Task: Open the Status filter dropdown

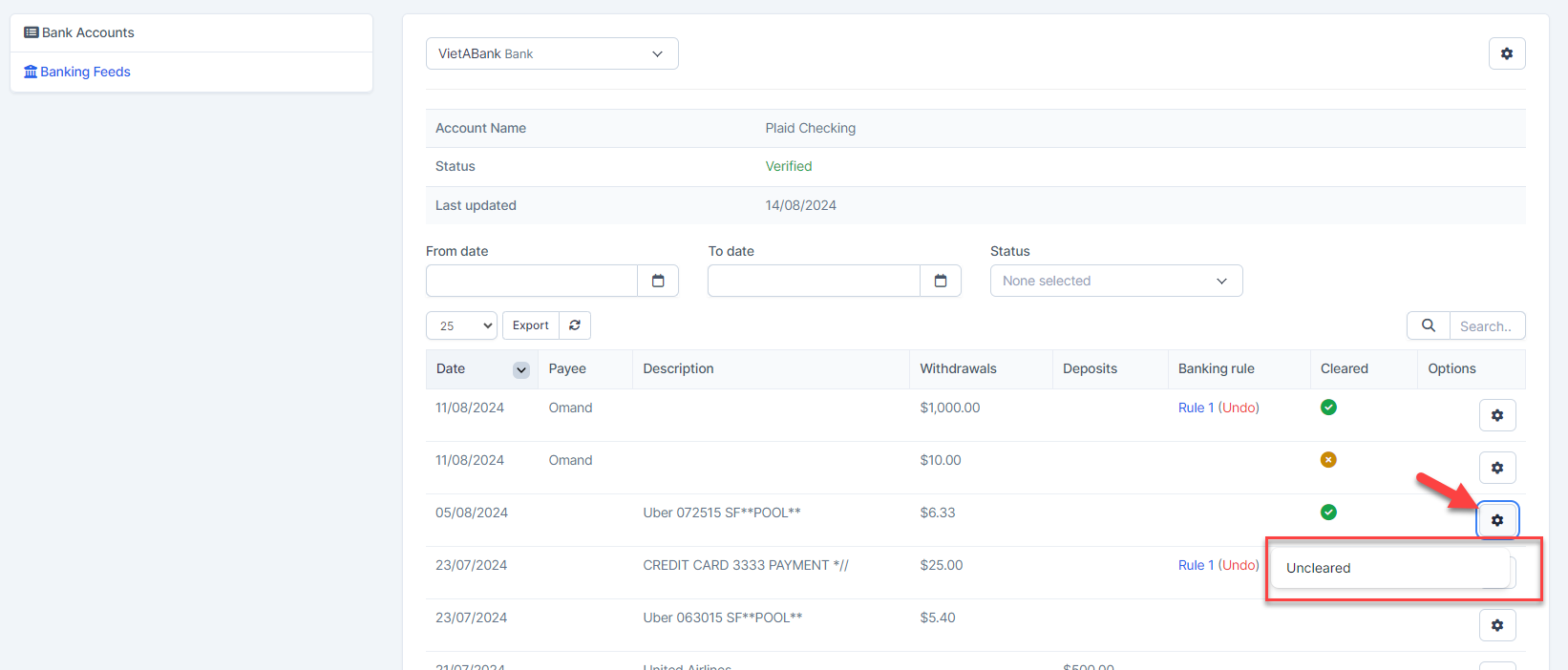Action: [1115, 281]
